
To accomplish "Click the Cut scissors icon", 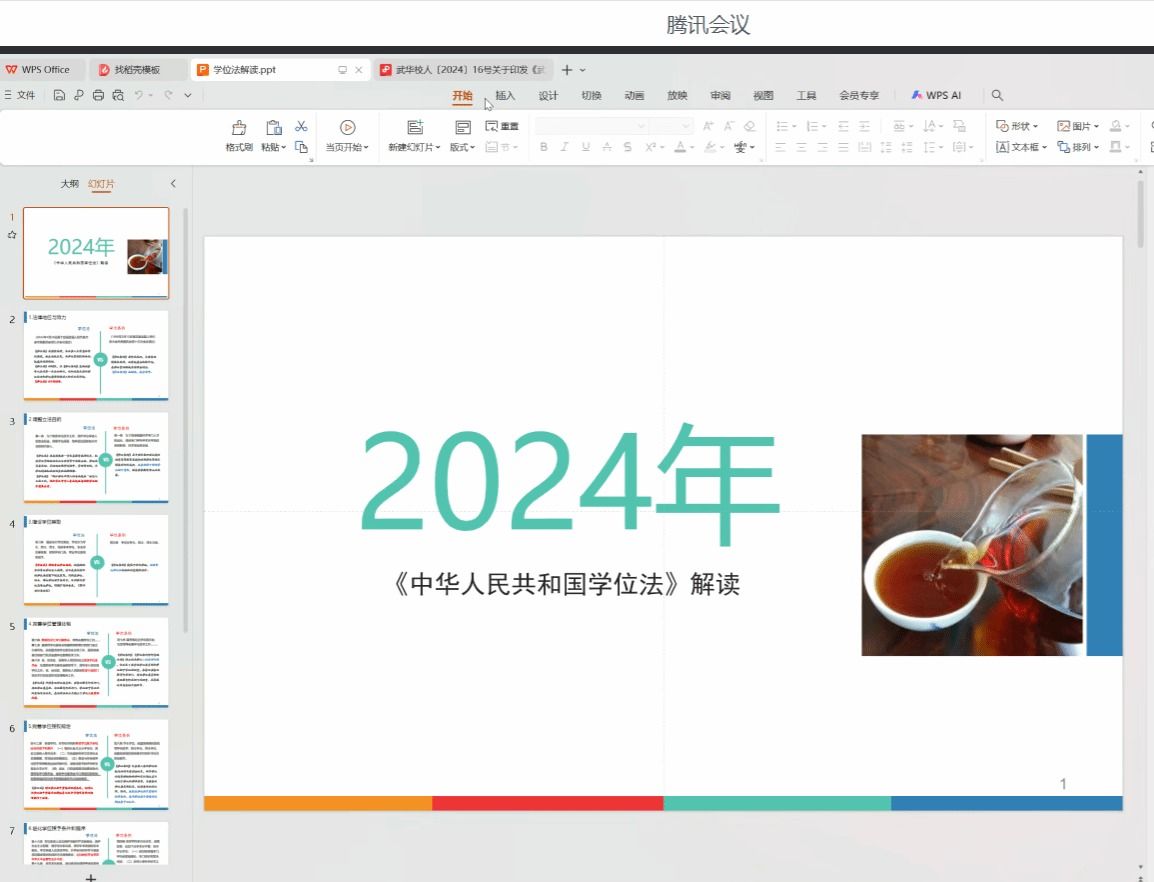I will (301, 126).
